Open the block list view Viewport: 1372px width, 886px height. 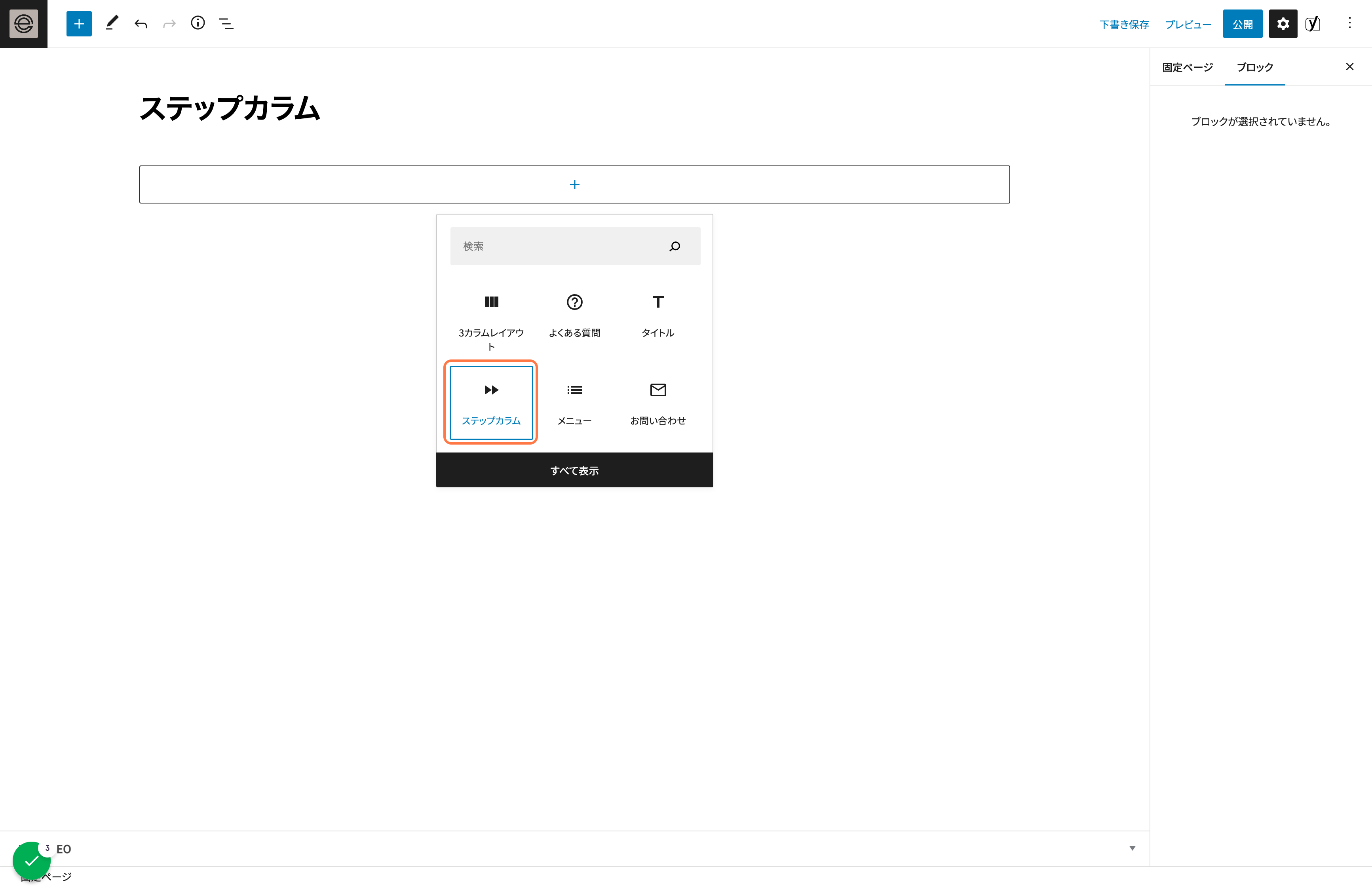coord(227,24)
